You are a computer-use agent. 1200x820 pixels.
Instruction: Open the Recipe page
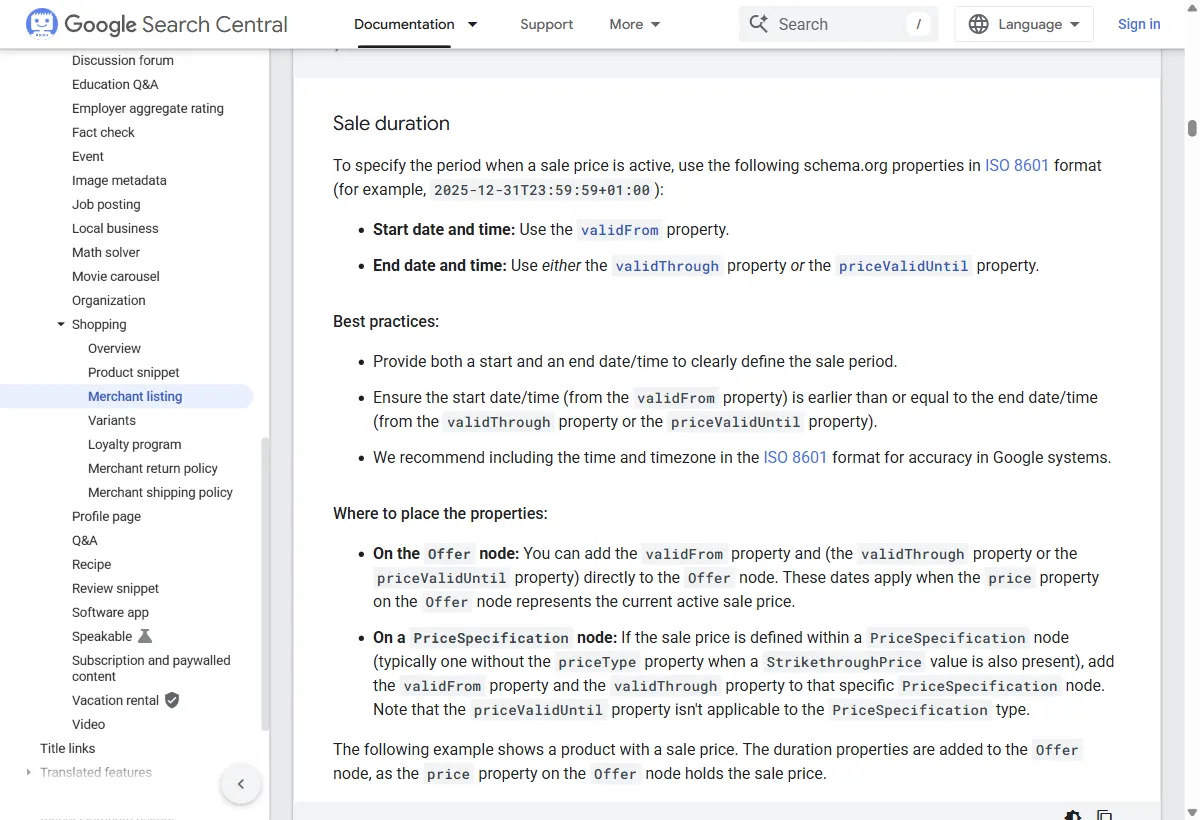click(92, 564)
